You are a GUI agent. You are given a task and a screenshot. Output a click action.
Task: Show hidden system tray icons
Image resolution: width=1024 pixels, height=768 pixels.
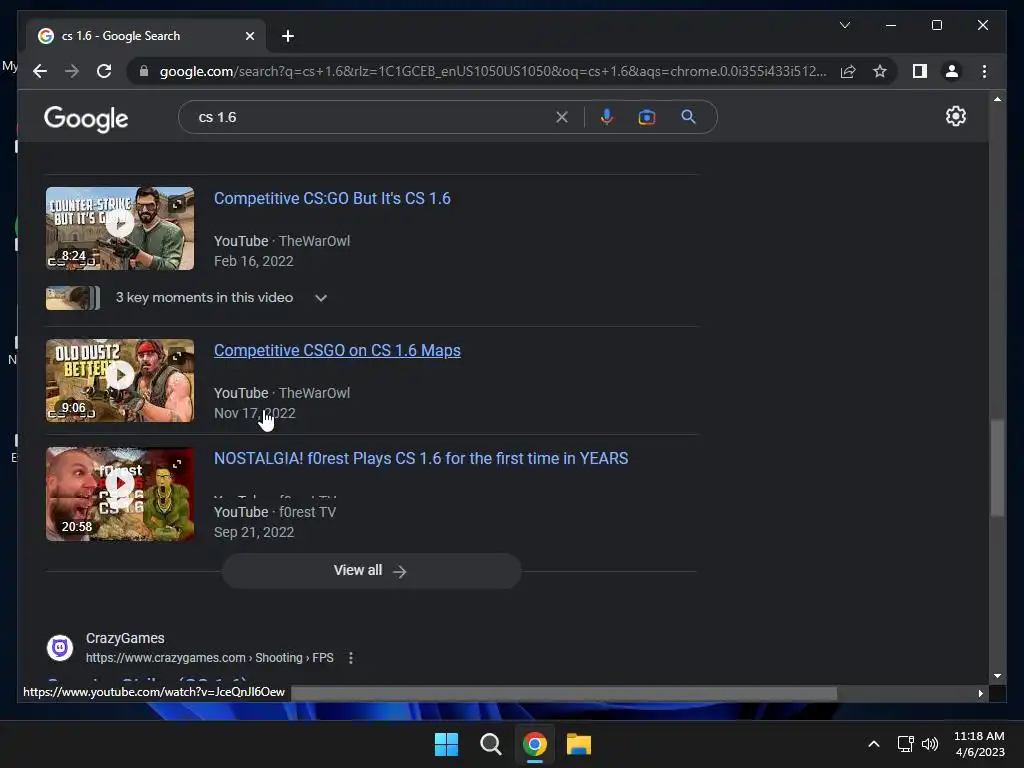[874, 744]
